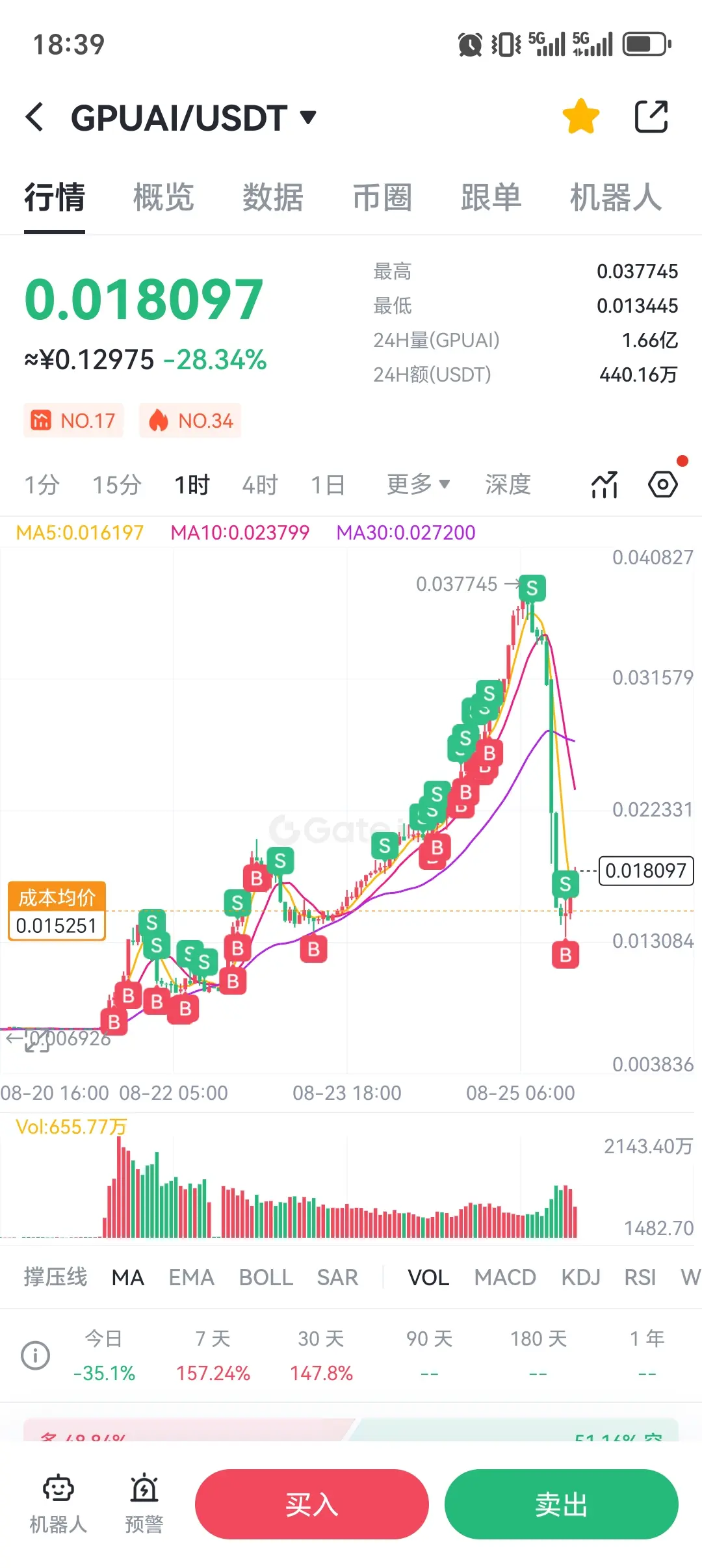This screenshot has height=1568, width=702.
Task: Tap the 30 天 147.8% performance
Action: [321, 1356]
